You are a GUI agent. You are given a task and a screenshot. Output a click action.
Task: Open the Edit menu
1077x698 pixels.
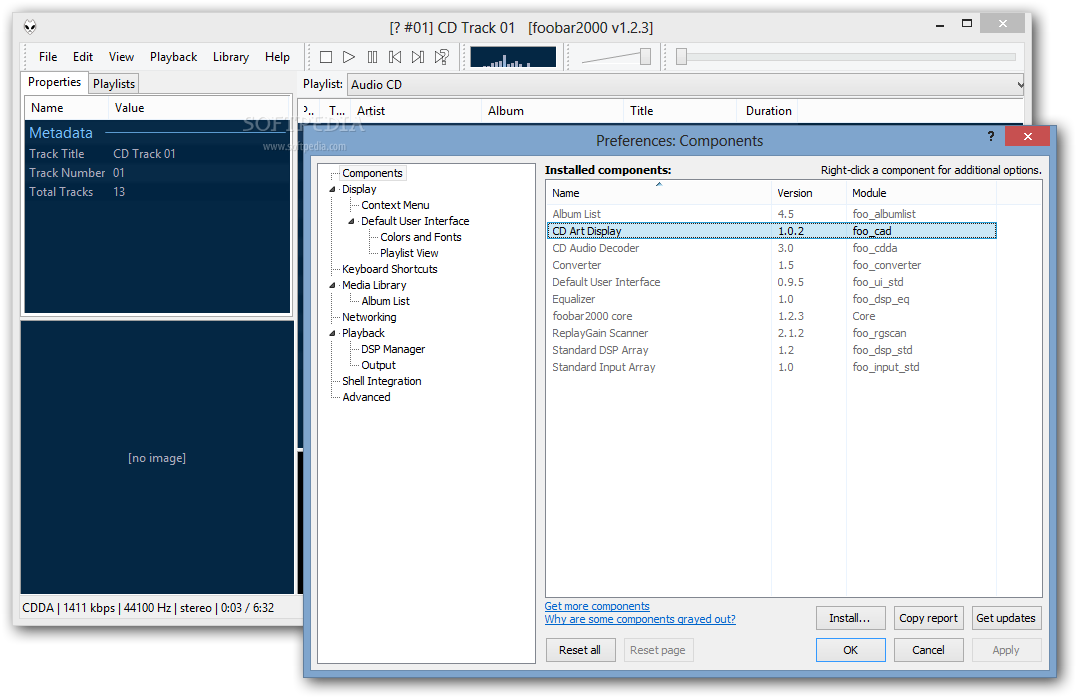[x=83, y=57]
